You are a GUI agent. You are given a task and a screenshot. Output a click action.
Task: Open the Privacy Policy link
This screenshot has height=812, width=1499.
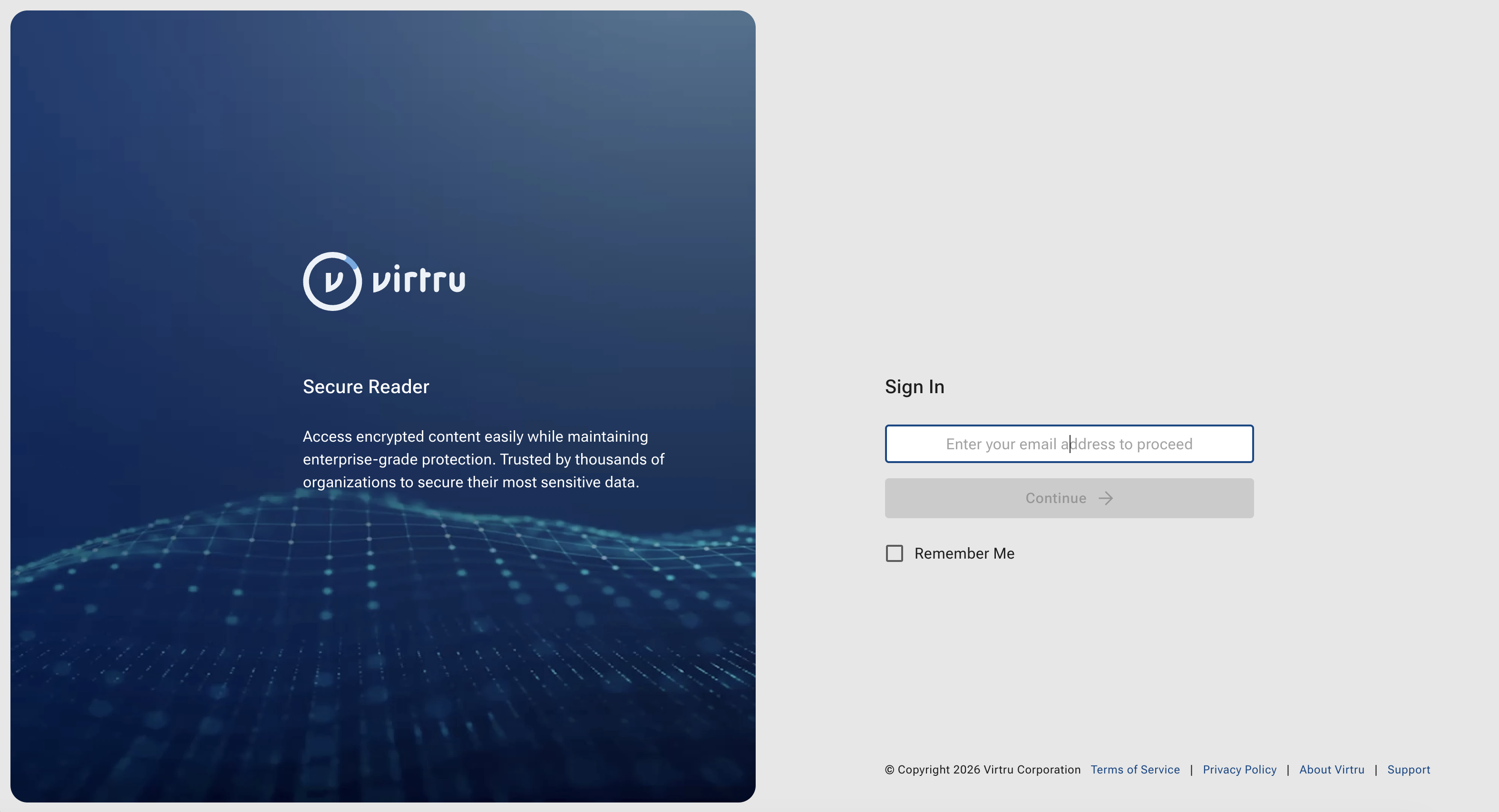coord(1239,770)
